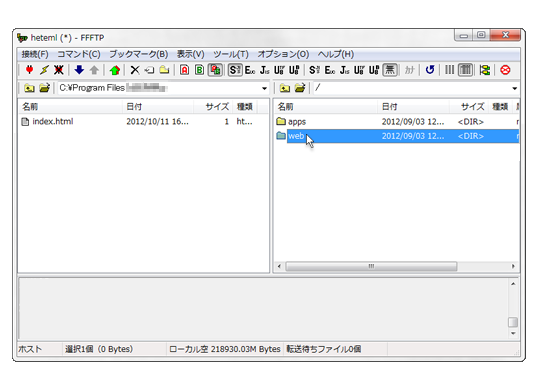
Task: Sort local pane by 名前 column
Action: 70,107
